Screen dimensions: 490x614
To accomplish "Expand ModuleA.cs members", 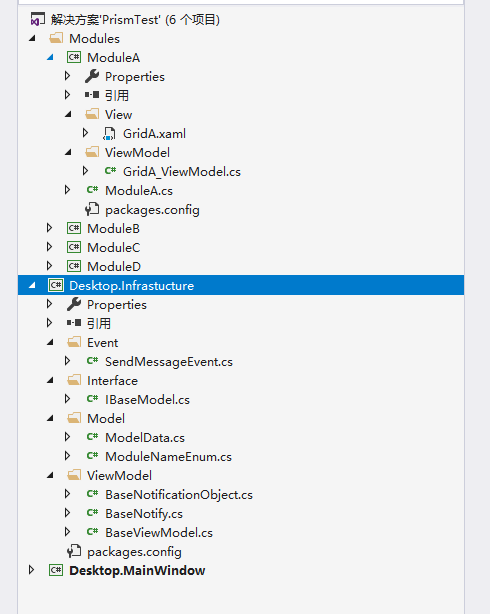I will click(x=67, y=190).
